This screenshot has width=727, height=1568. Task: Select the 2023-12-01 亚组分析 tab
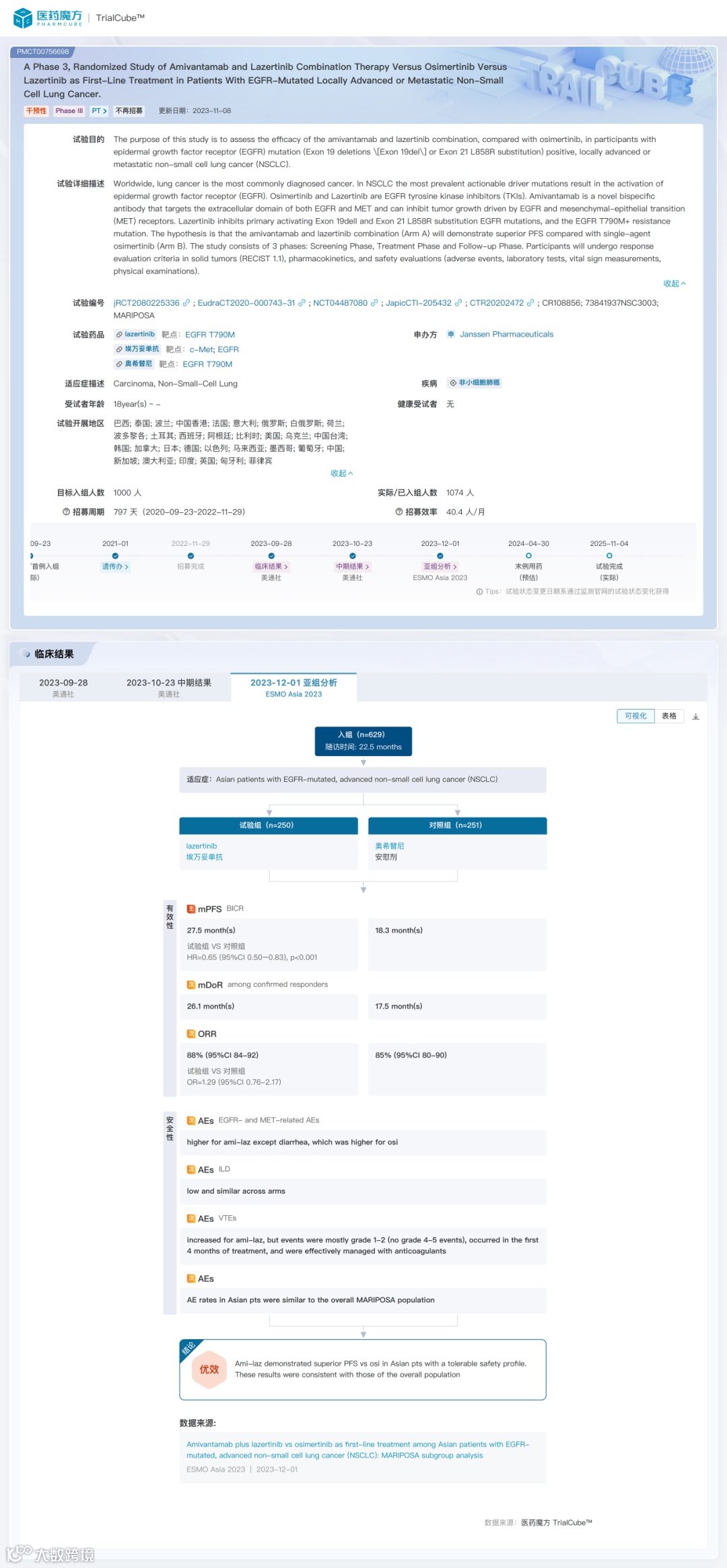click(293, 687)
